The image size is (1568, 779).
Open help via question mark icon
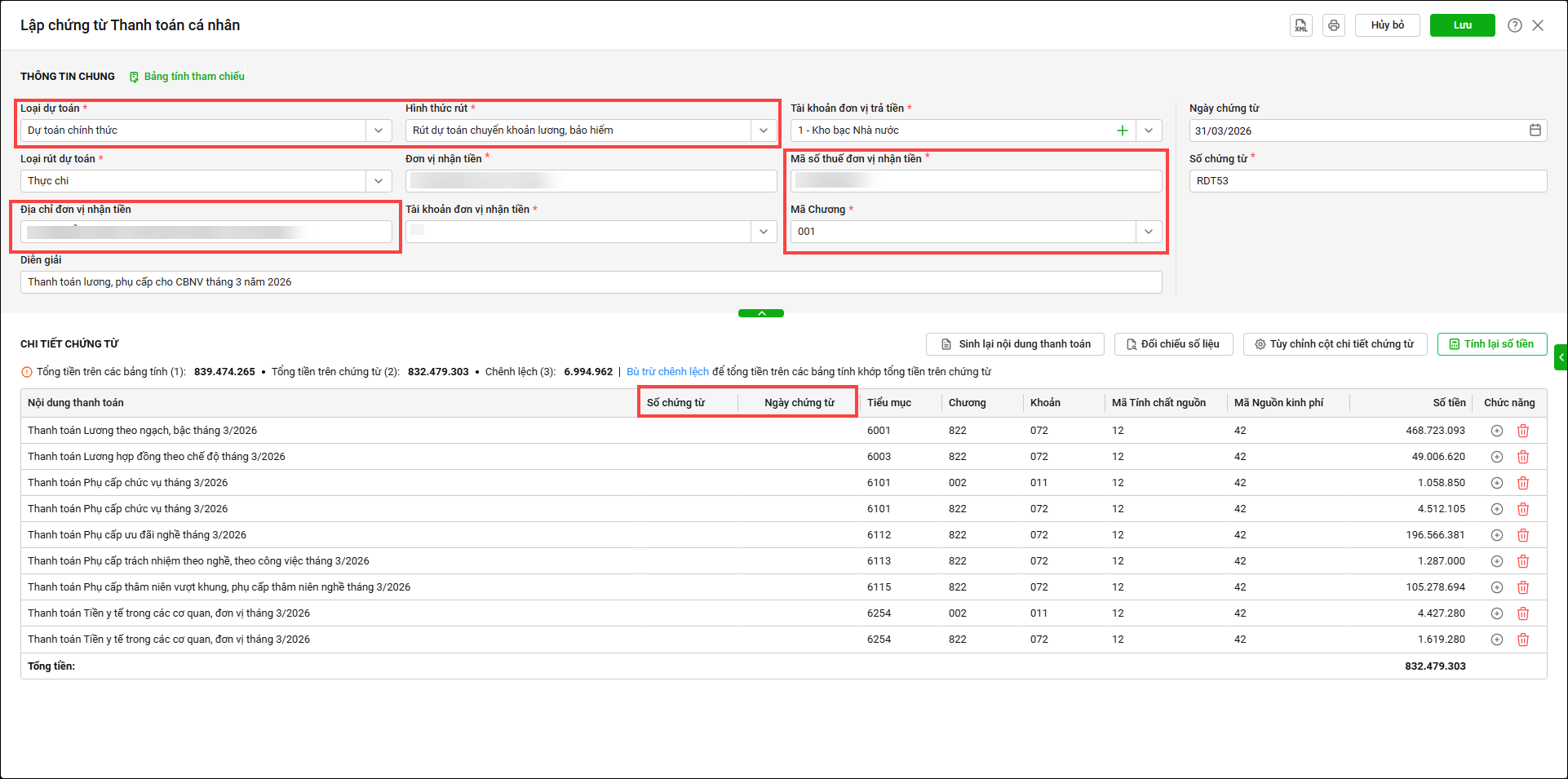coord(1515,25)
